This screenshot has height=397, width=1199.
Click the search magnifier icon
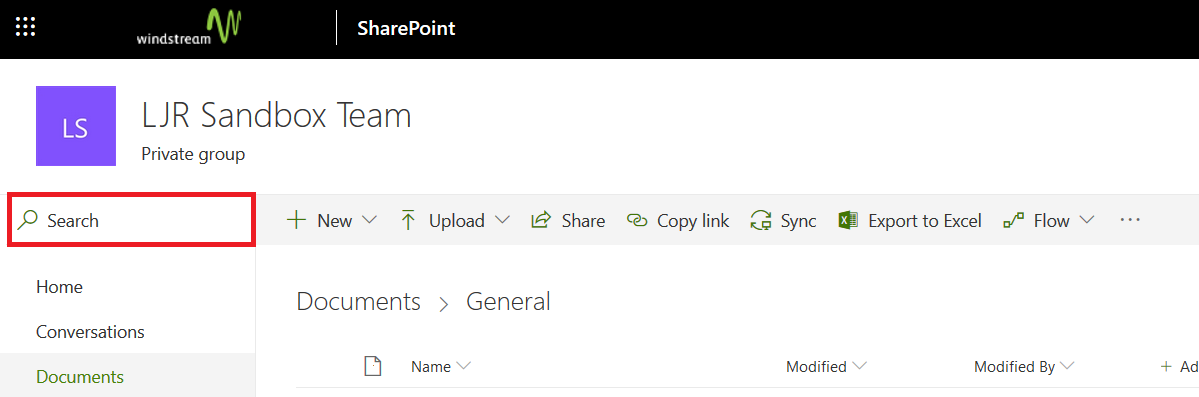pyautogui.click(x=28, y=221)
